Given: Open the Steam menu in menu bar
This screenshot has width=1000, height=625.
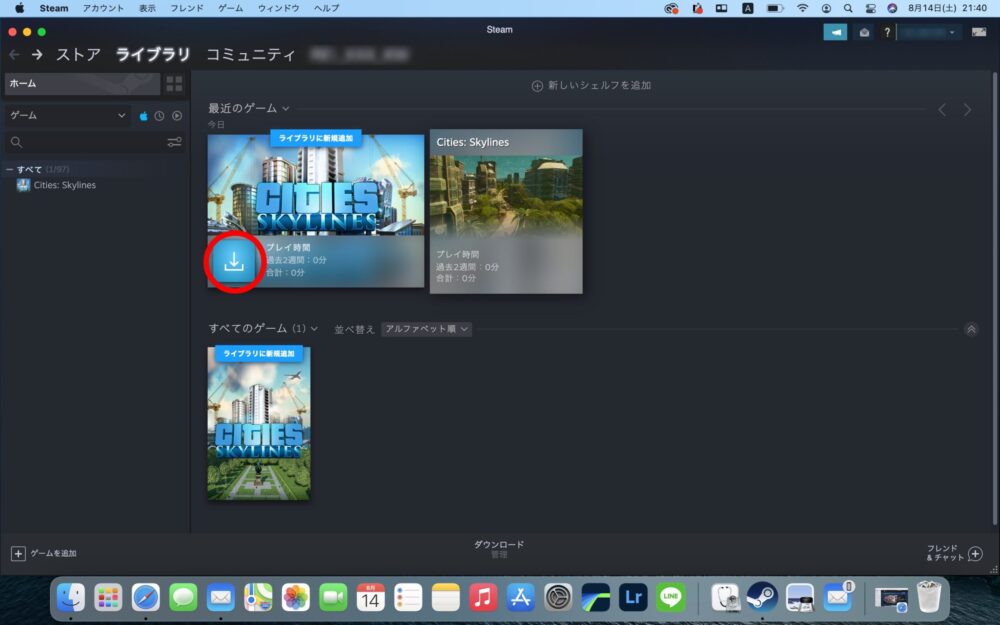Looking at the screenshot, I should click(x=54, y=8).
